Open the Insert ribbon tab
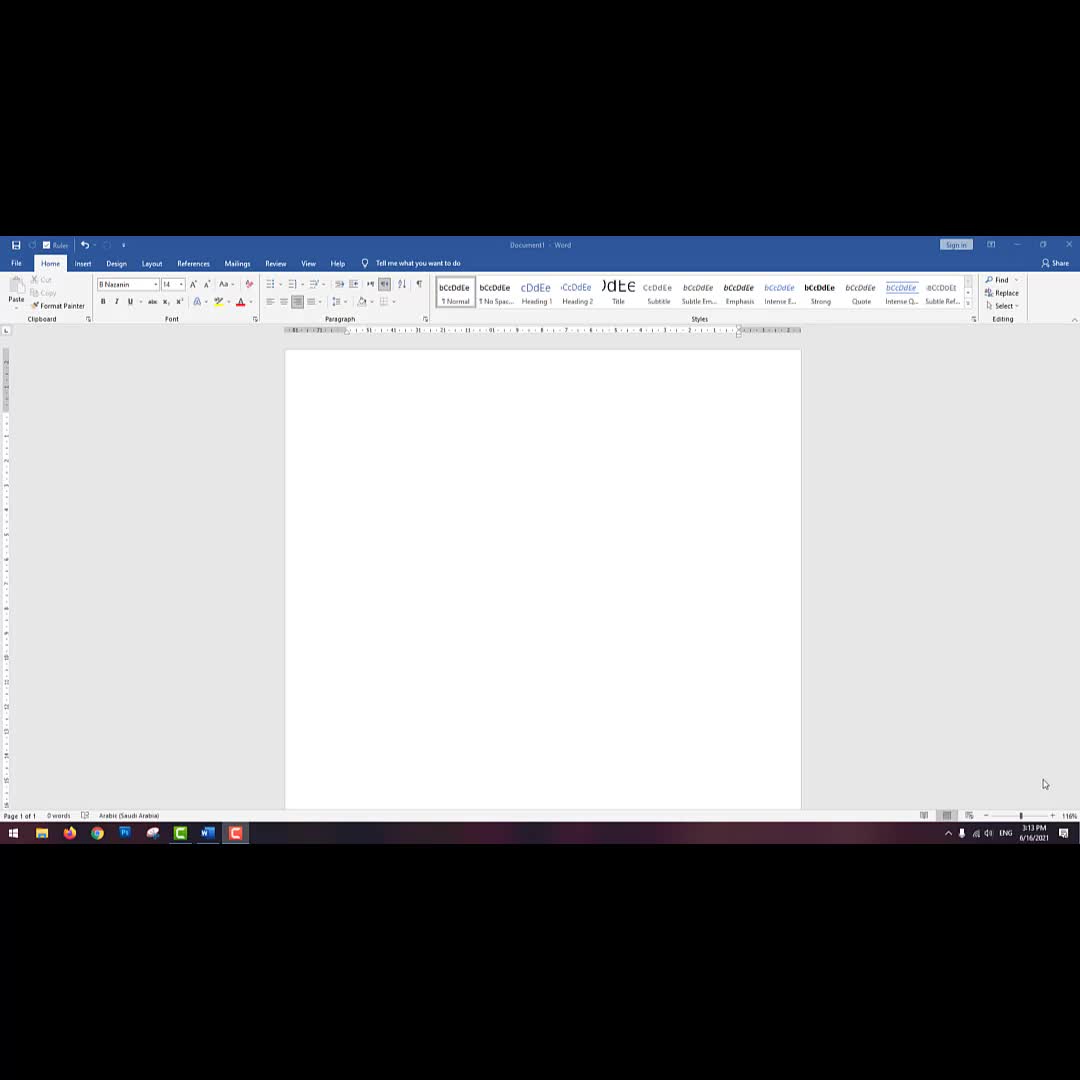The image size is (1080, 1080). tap(83, 264)
